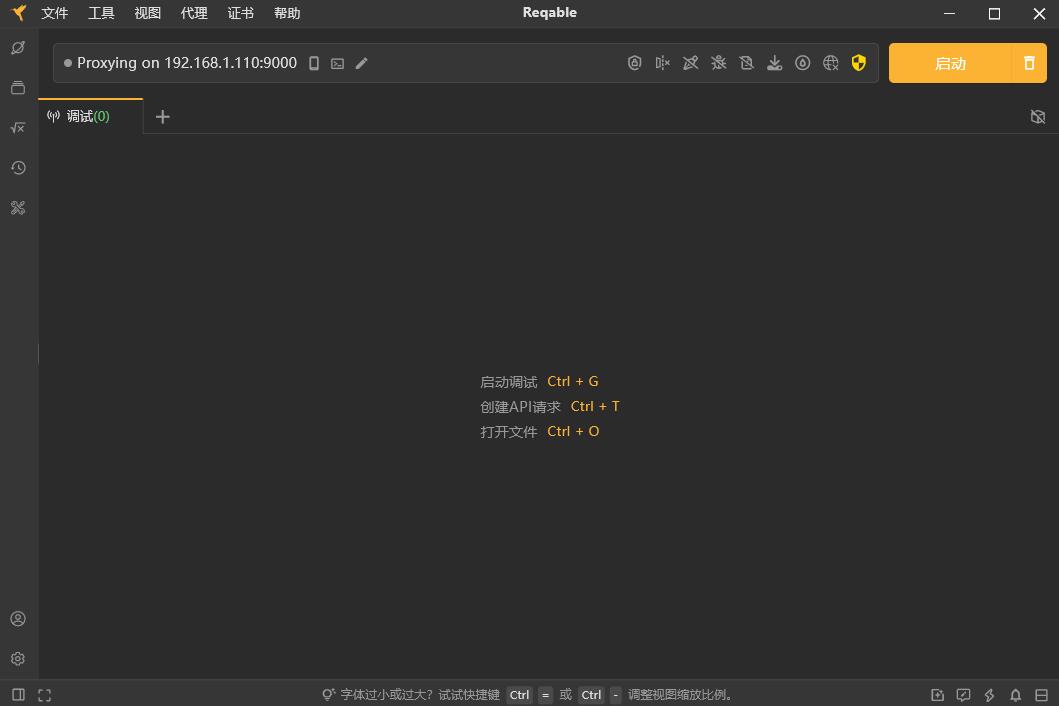Open the toolbox wrench icon in sidebar
Screen dimensions: 1059x706
(18, 208)
